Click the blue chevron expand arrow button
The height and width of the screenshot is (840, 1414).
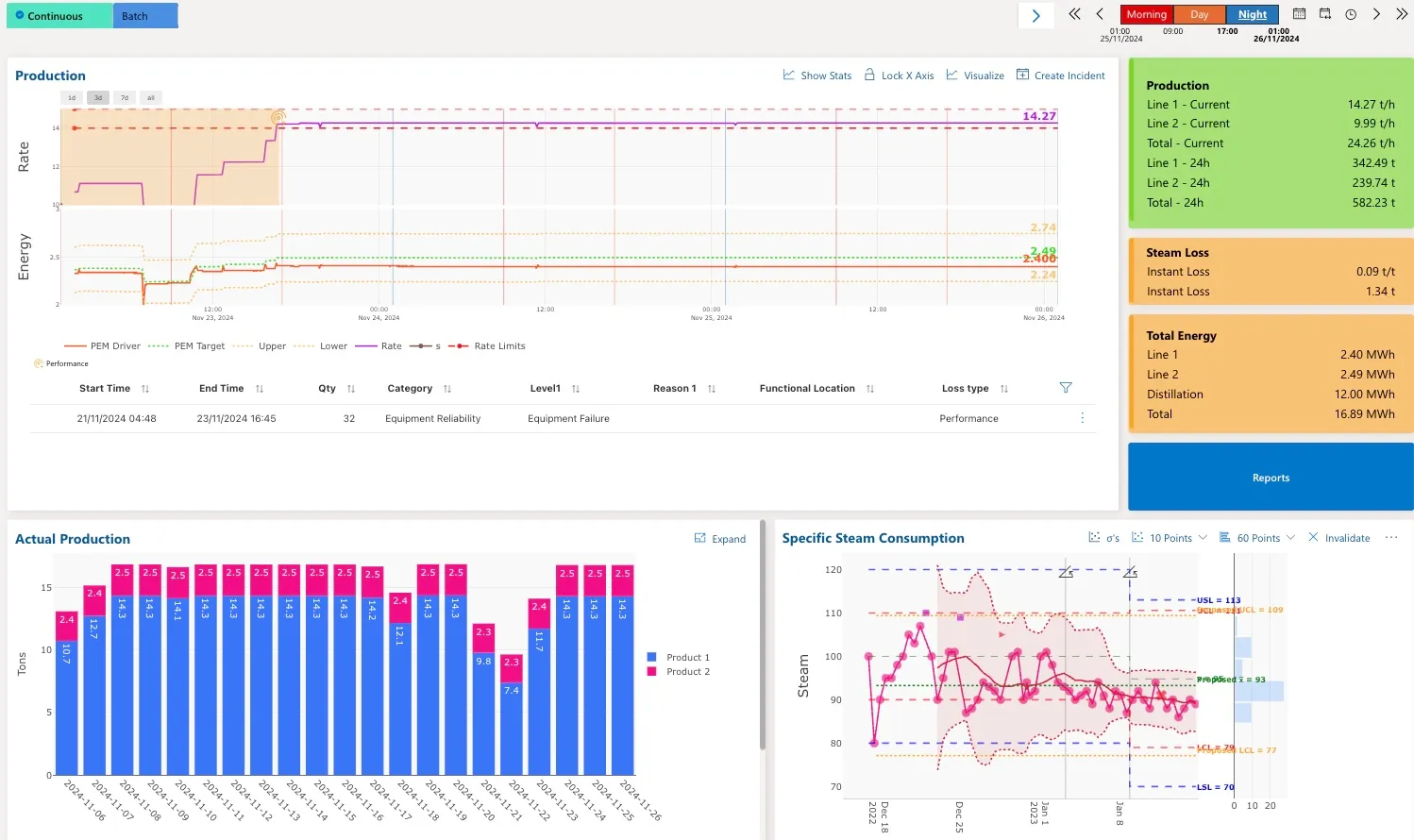pos(1036,15)
